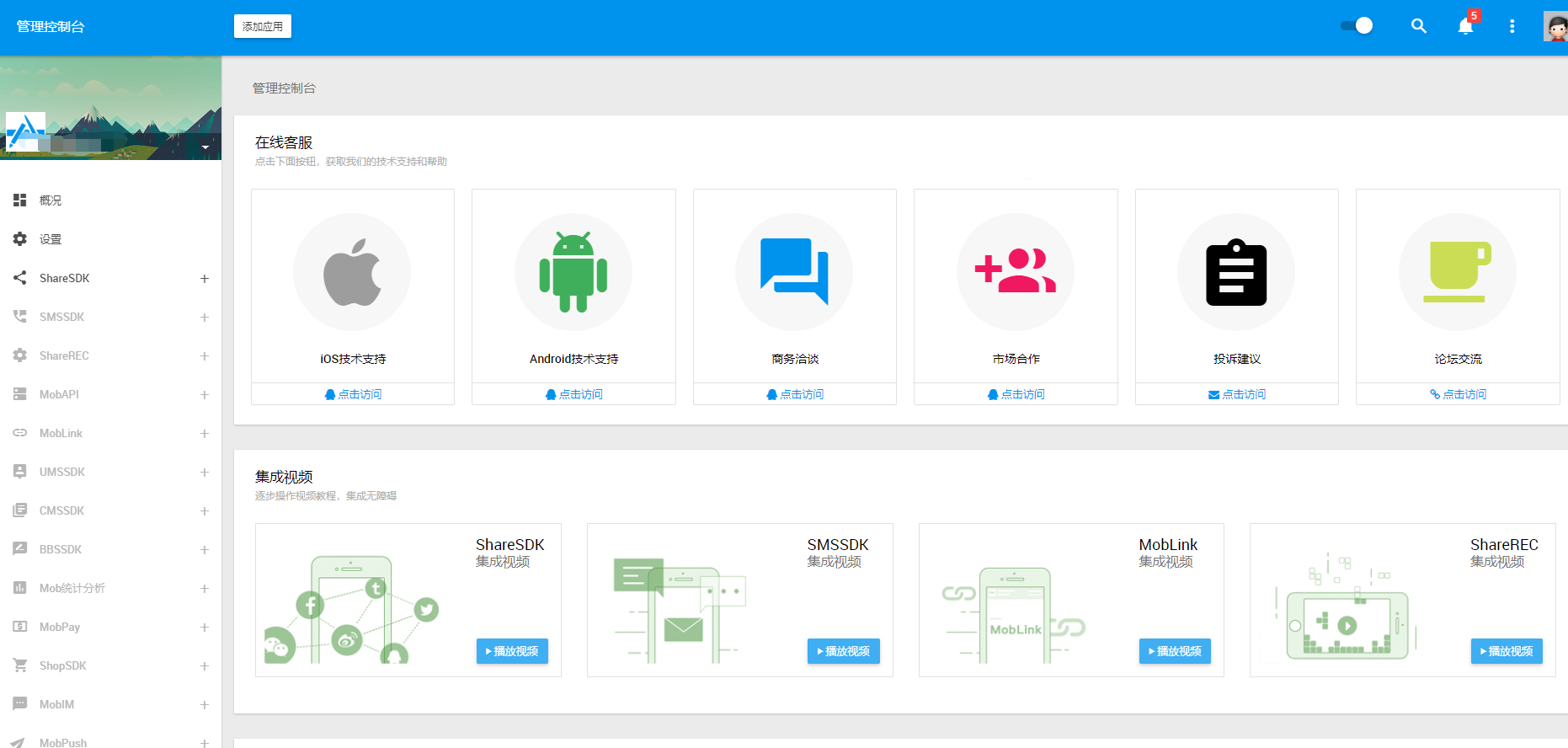The image size is (1568, 748).
Task: Click the coffee cup icon for 论坛交流
Action: 1458,272
